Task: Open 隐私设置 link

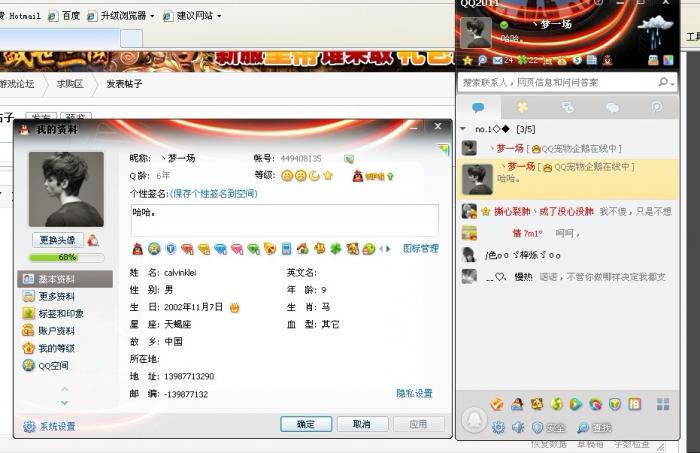Action: pyautogui.click(x=414, y=393)
